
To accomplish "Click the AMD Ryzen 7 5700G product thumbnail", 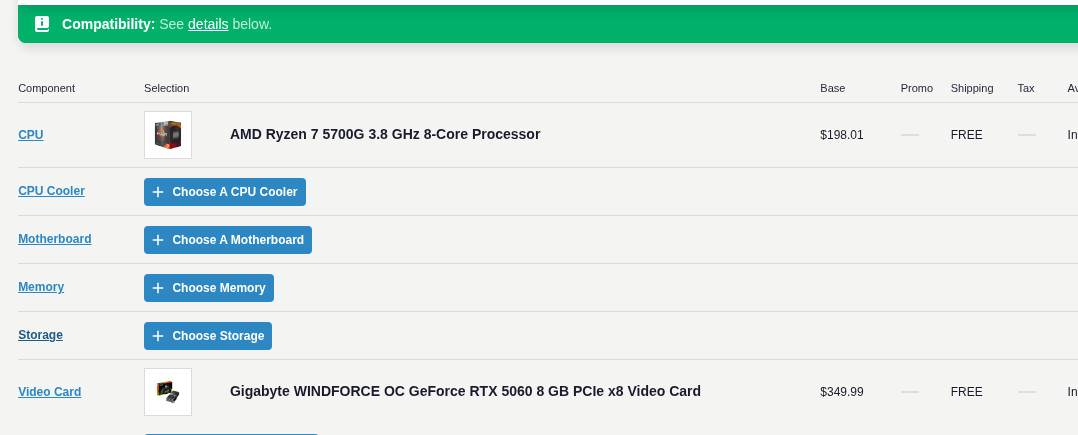I will click(168, 135).
